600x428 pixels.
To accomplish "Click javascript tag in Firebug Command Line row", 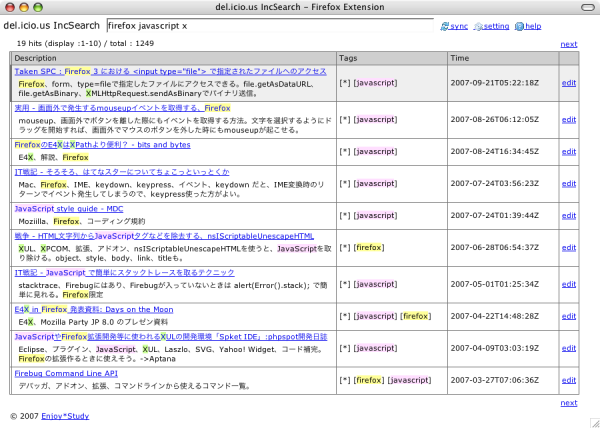I will [409, 381].
